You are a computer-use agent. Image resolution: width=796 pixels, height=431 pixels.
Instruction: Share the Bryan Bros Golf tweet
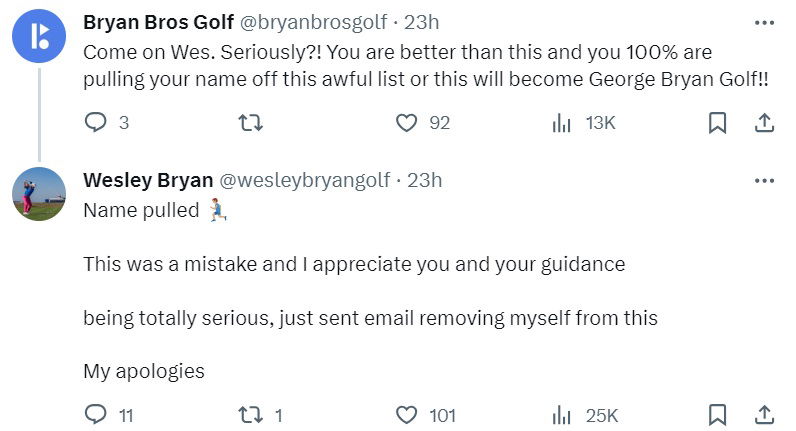click(763, 123)
